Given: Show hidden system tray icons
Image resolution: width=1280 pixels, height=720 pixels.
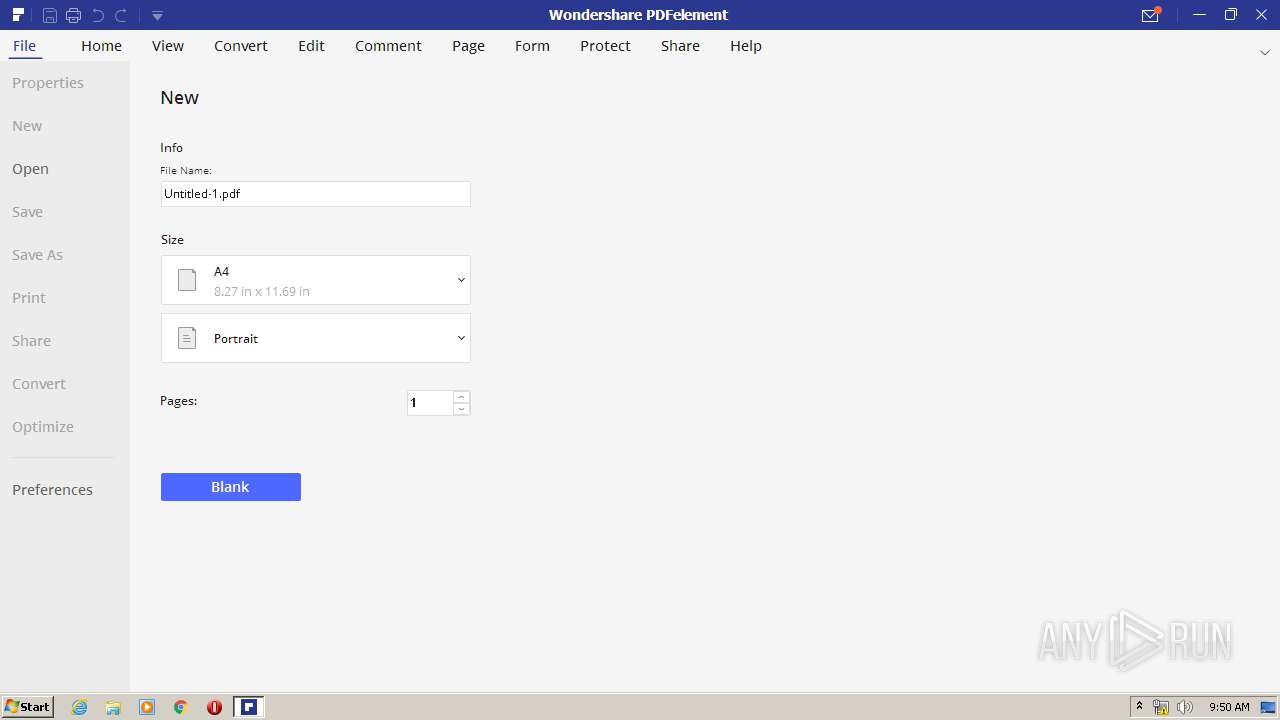Looking at the screenshot, I should coord(1139,707).
